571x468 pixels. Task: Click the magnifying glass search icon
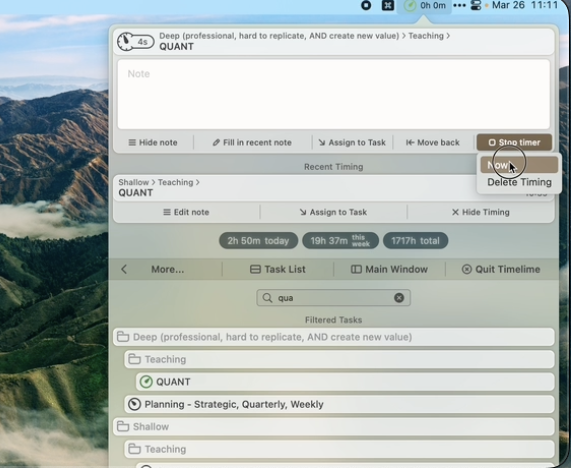[x=267, y=298]
